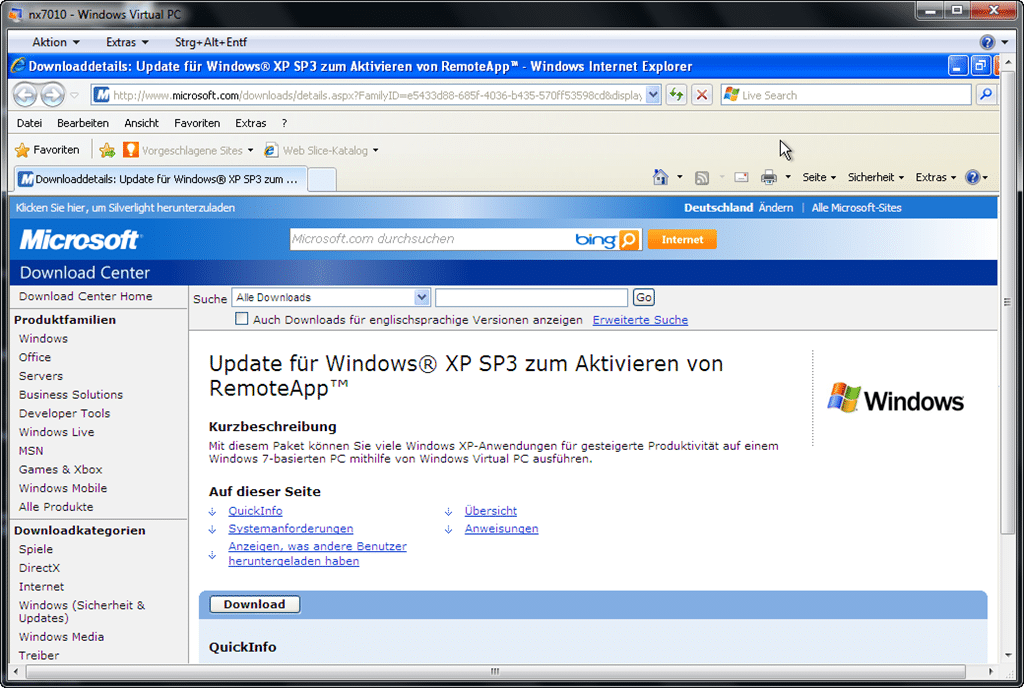This screenshot has width=1024, height=688.
Task: Select the Downloaddetails browser tab
Action: pos(159,179)
